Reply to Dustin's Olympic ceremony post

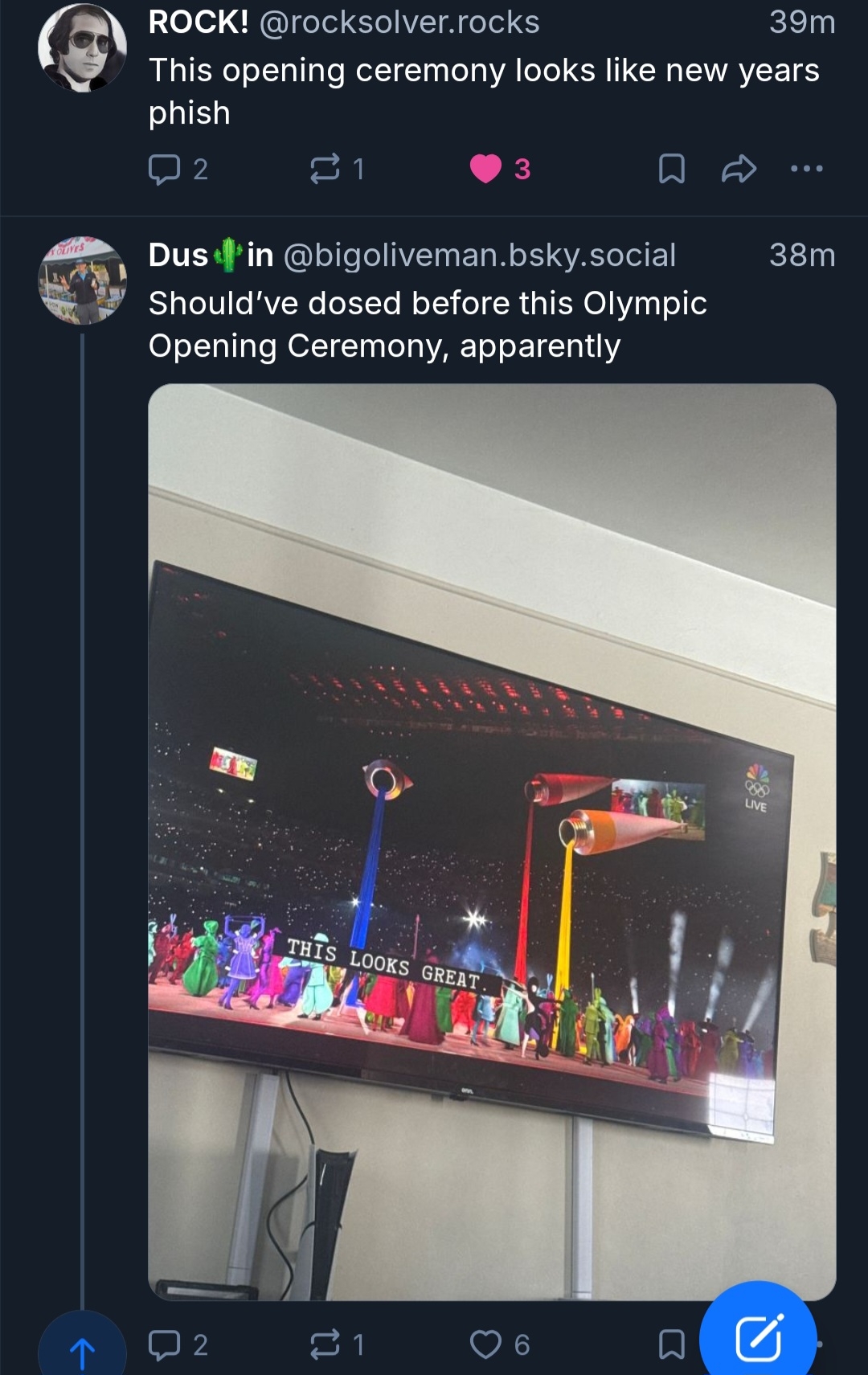click(165, 1344)
